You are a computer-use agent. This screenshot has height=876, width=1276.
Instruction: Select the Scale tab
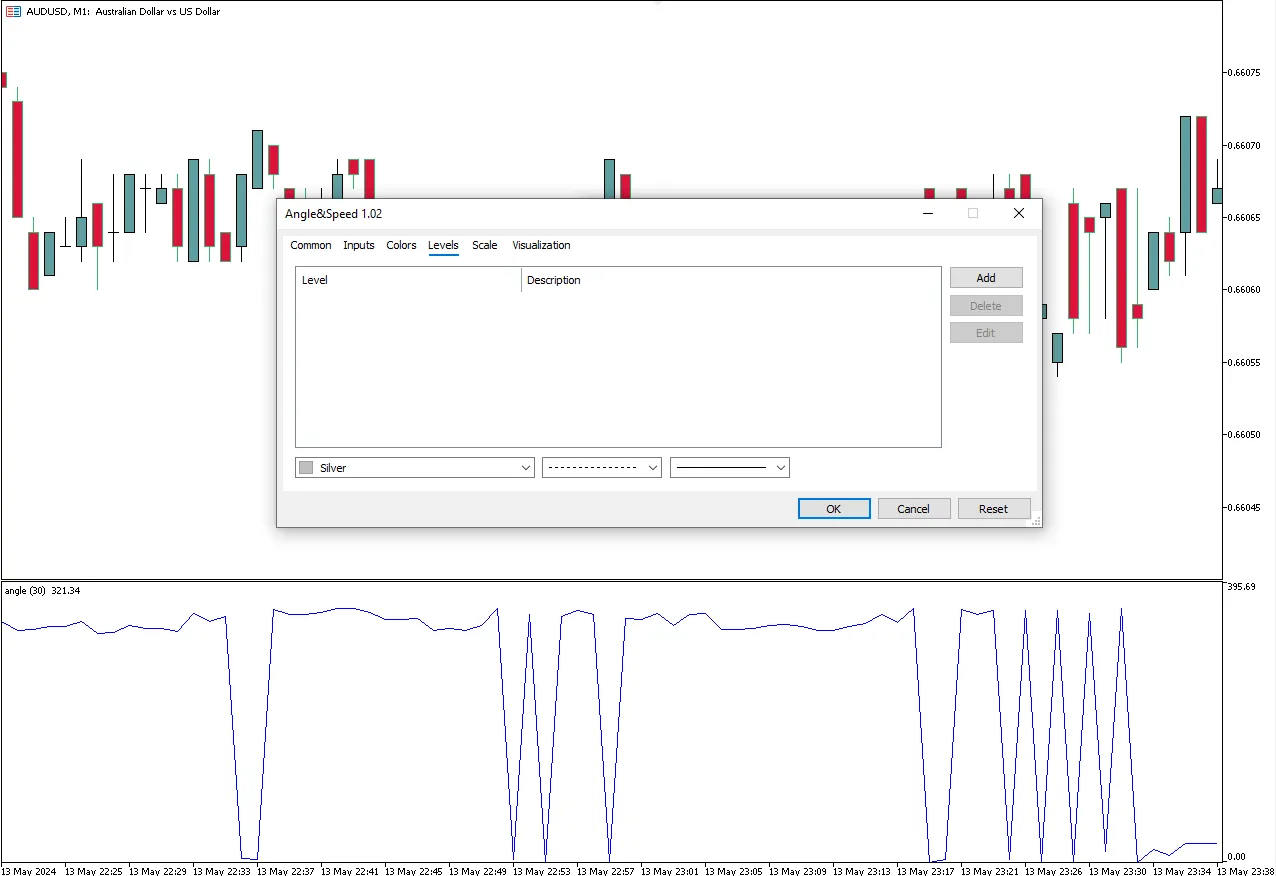[x=484, y=245]
